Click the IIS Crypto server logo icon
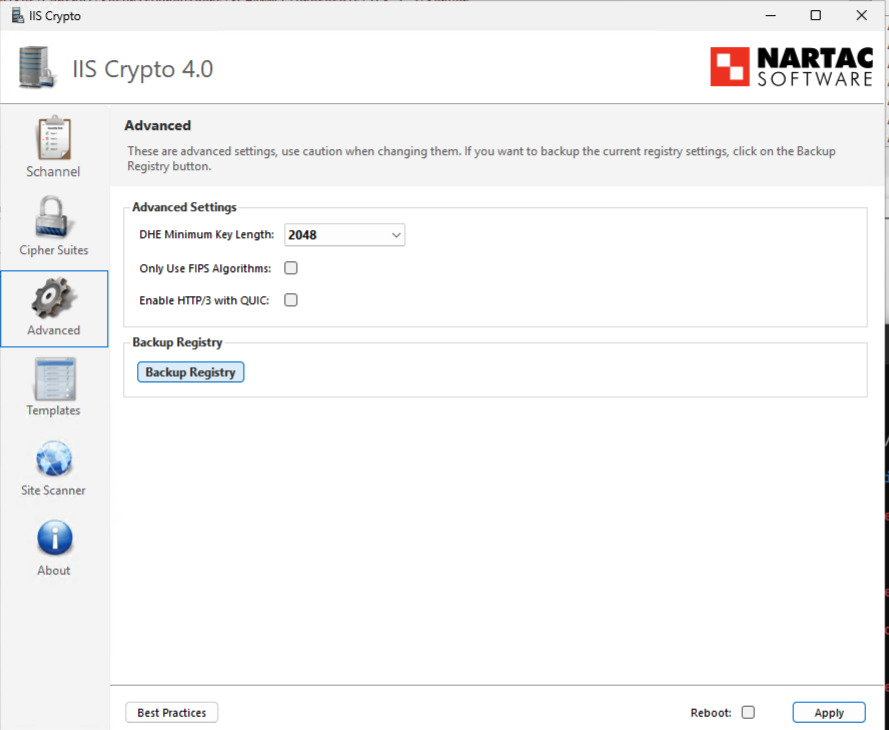Screen dimensions: 889x730 coord(38,68)
